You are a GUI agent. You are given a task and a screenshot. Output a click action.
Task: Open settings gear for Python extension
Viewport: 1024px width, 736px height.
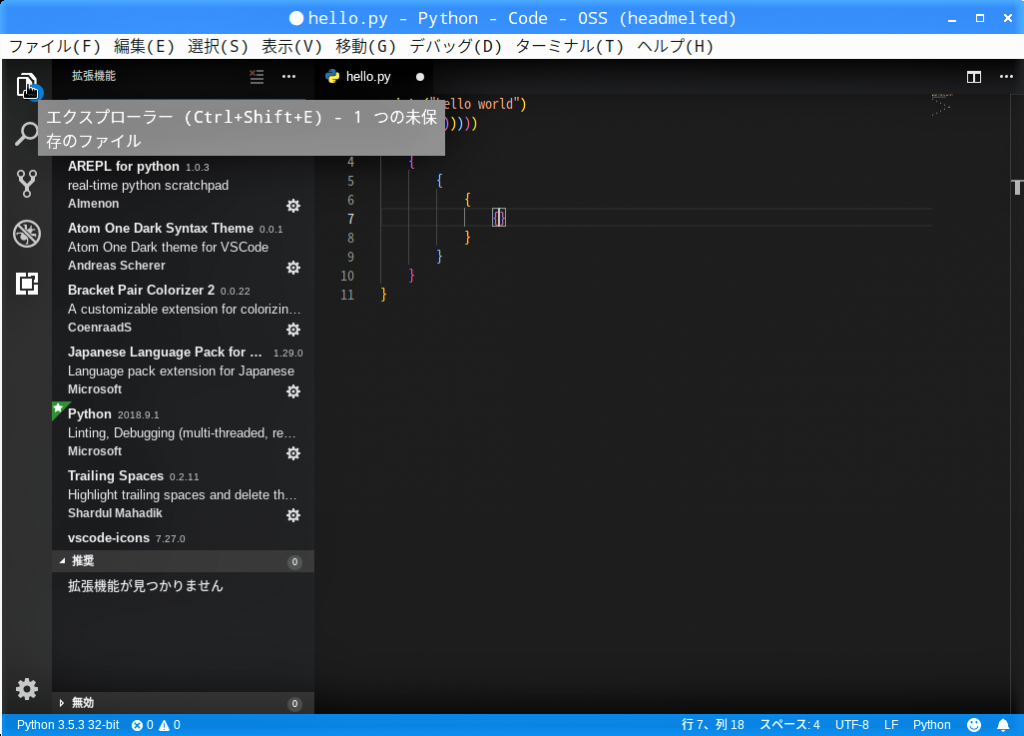click(x=293, y=454)
